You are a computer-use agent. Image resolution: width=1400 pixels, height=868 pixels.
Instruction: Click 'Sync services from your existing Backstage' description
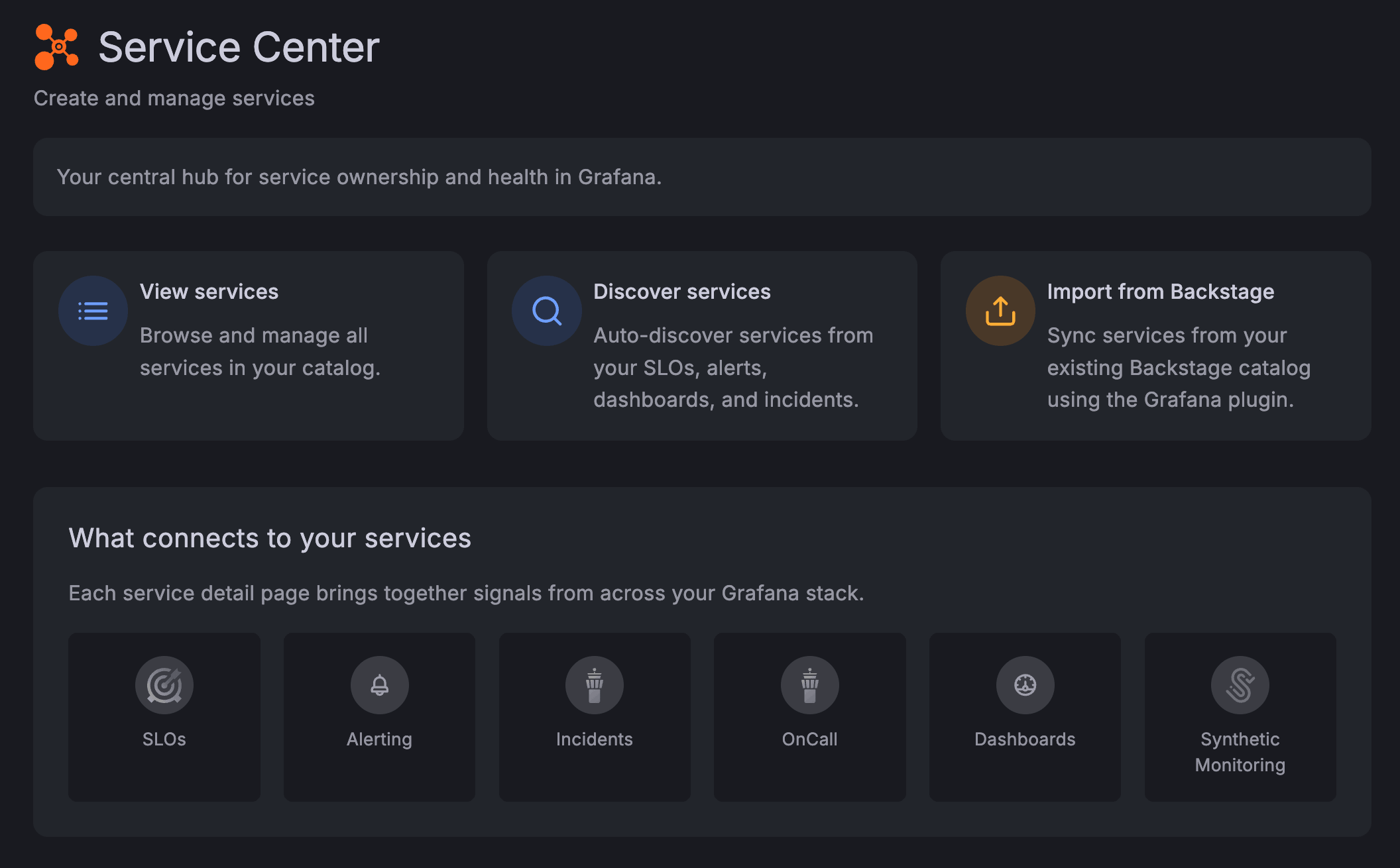(x=1179, y=368)
